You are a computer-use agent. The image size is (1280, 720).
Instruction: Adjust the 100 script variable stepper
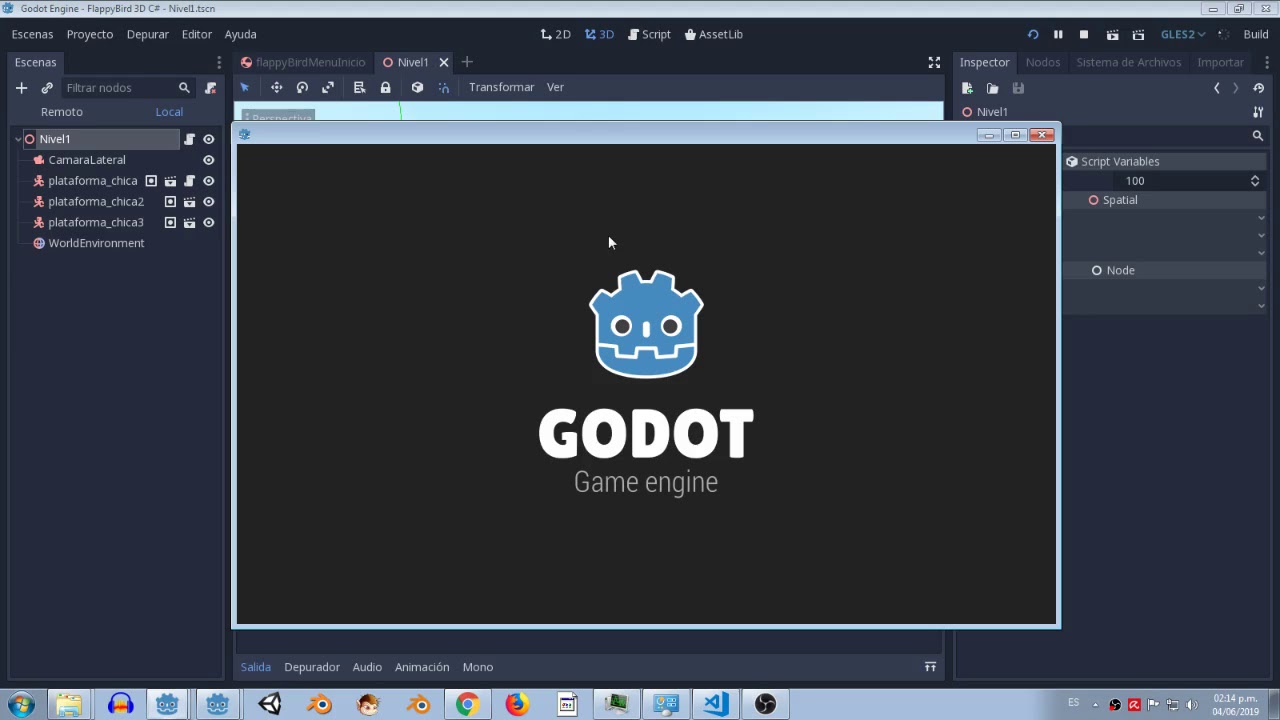tap(1255, 181)
